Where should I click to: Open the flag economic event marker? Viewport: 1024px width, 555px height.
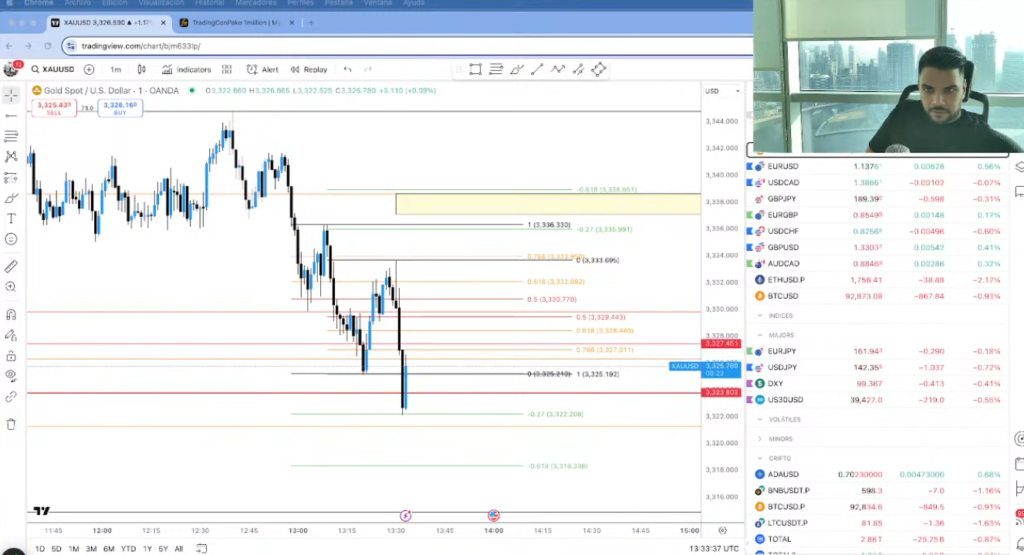click(494, 516)
